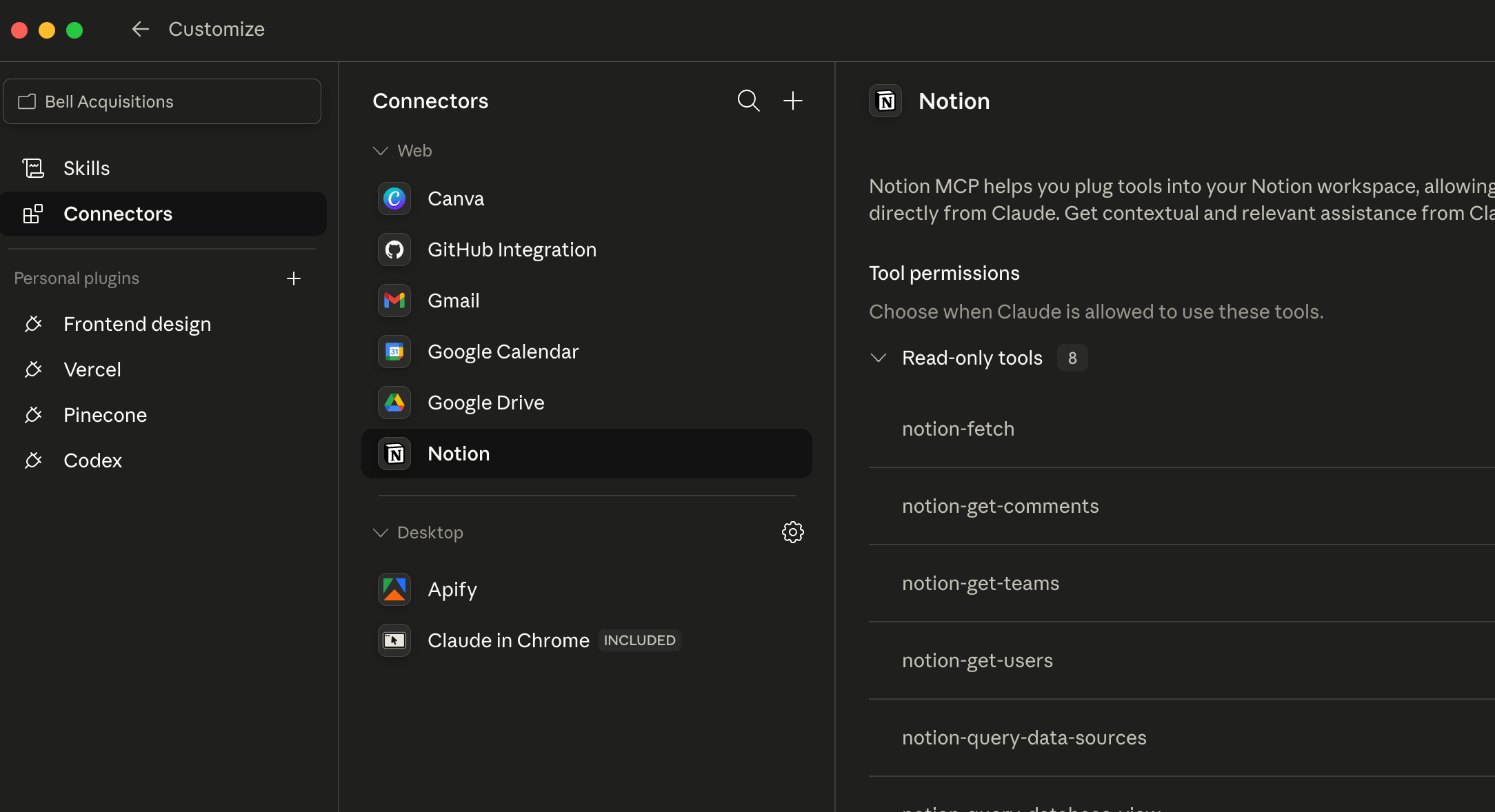Screen dimensions: 1495x812
Task: Click the Notion icon in connectors list
Action: [x=394, y=454]
